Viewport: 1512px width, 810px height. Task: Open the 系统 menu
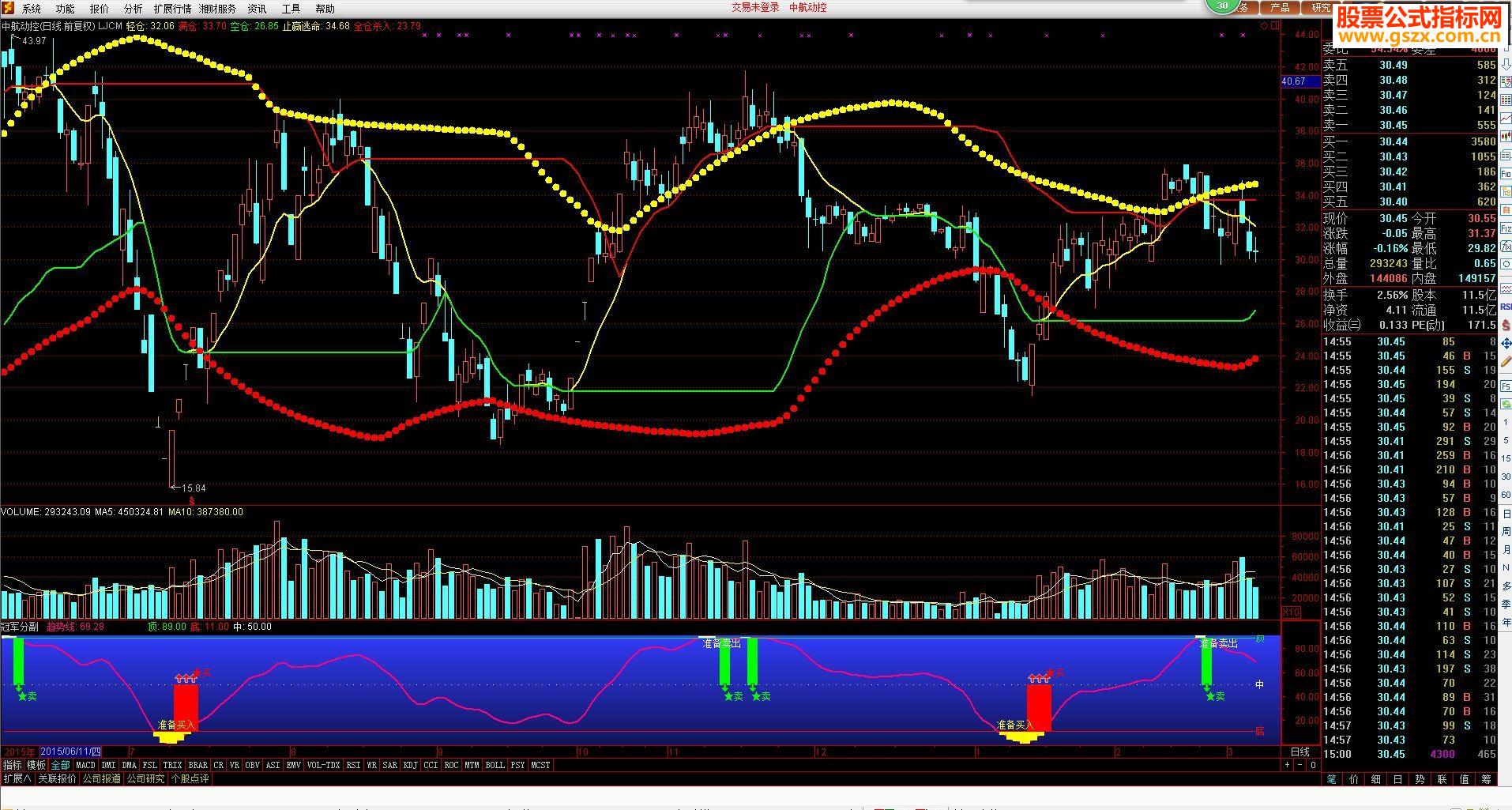(32, 9)
